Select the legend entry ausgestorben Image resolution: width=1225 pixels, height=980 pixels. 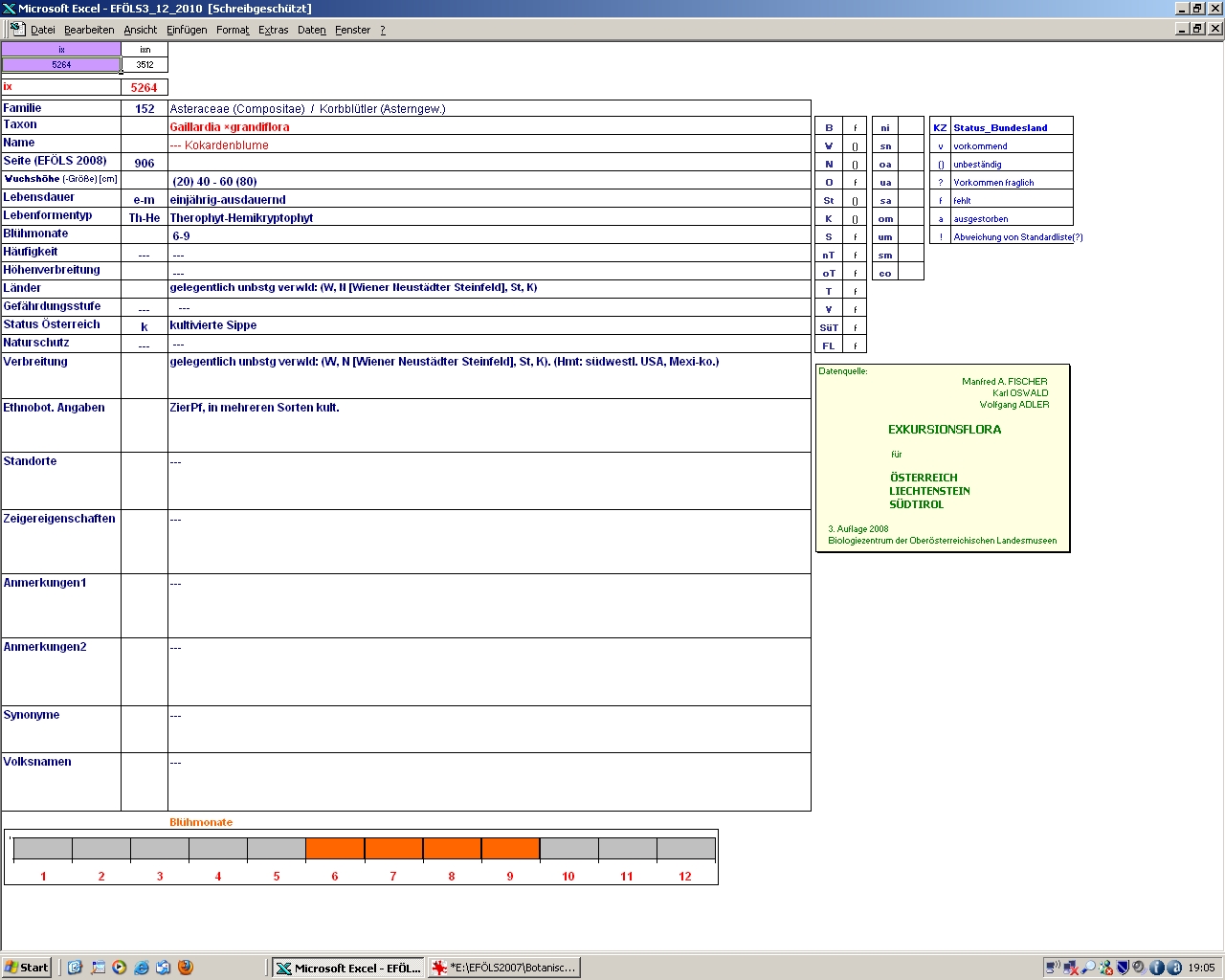pos(981,219)
